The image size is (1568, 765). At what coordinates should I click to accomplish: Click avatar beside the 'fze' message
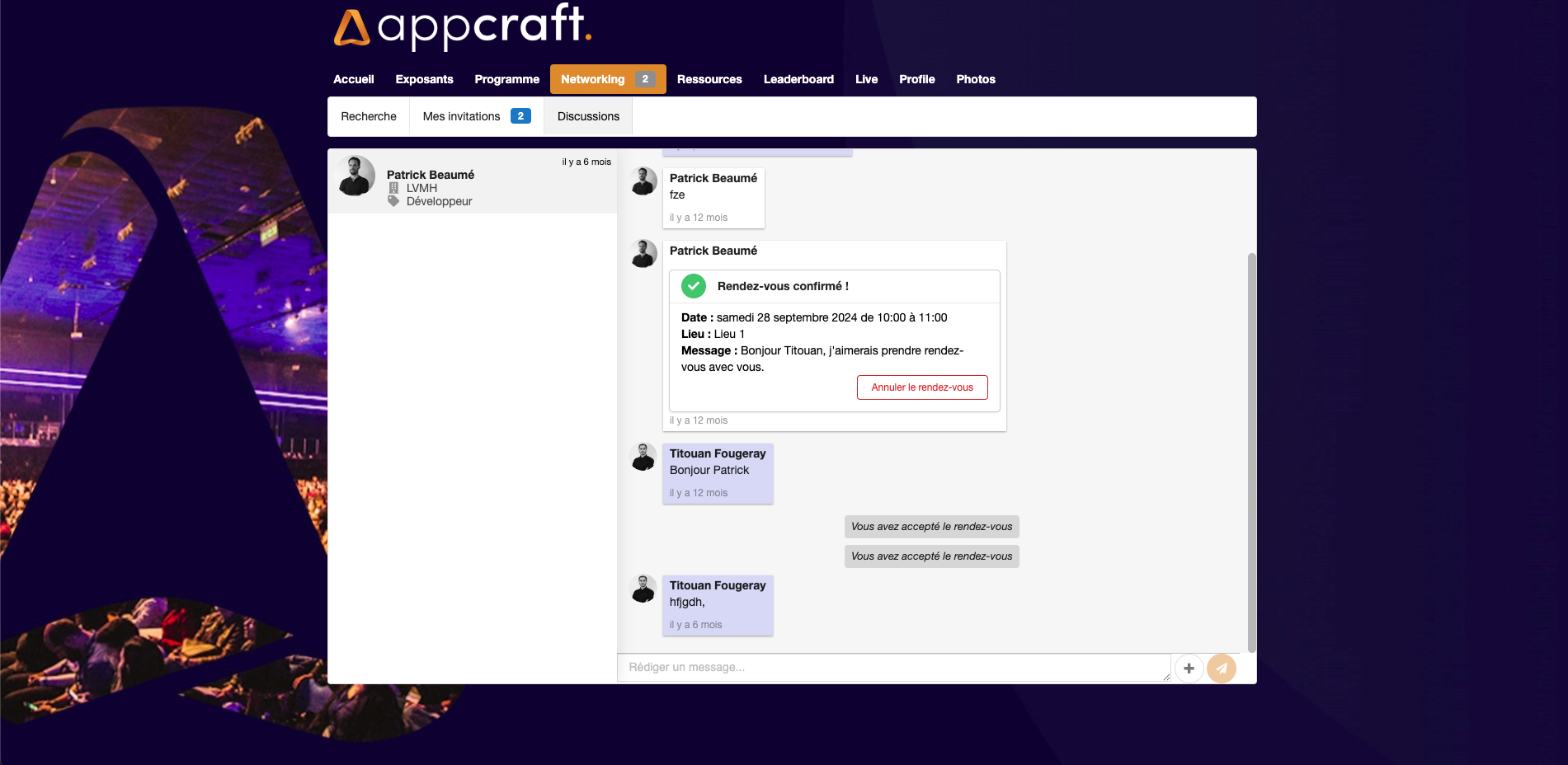tap(643, 181)
